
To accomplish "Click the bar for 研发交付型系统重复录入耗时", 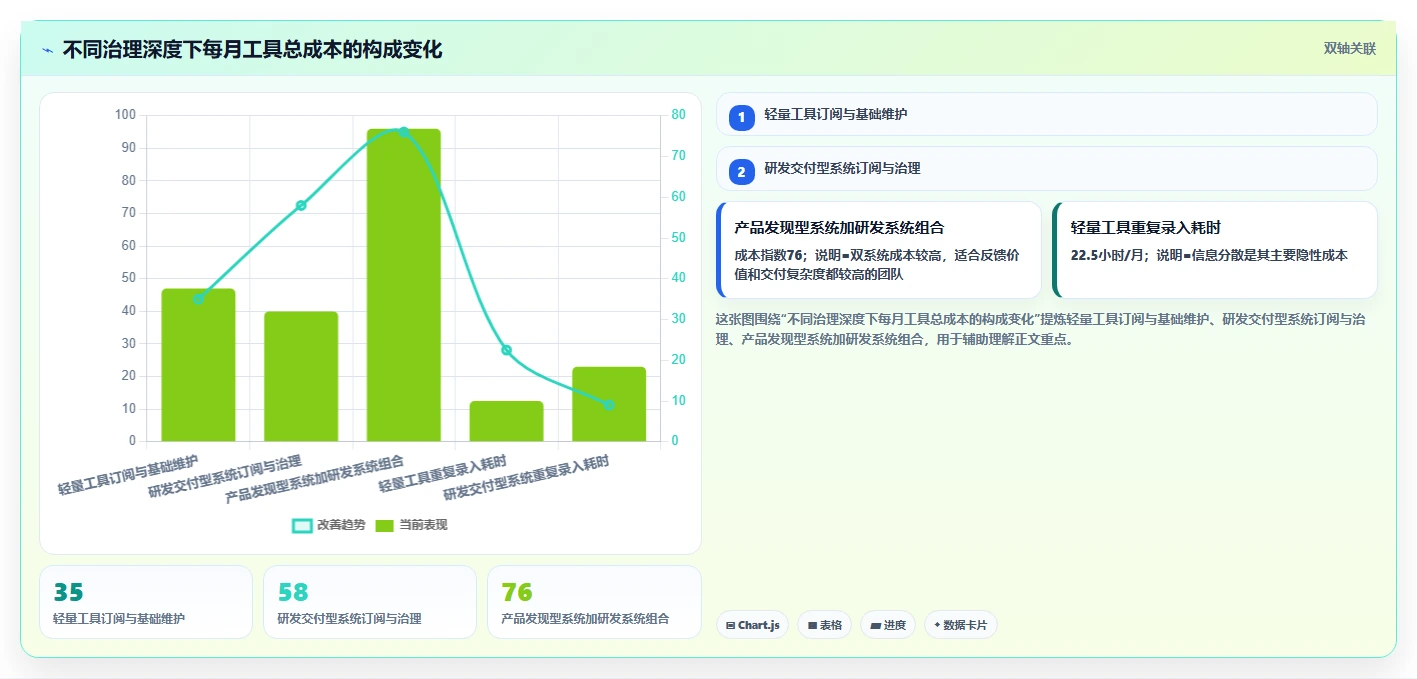I will (609, 404).
